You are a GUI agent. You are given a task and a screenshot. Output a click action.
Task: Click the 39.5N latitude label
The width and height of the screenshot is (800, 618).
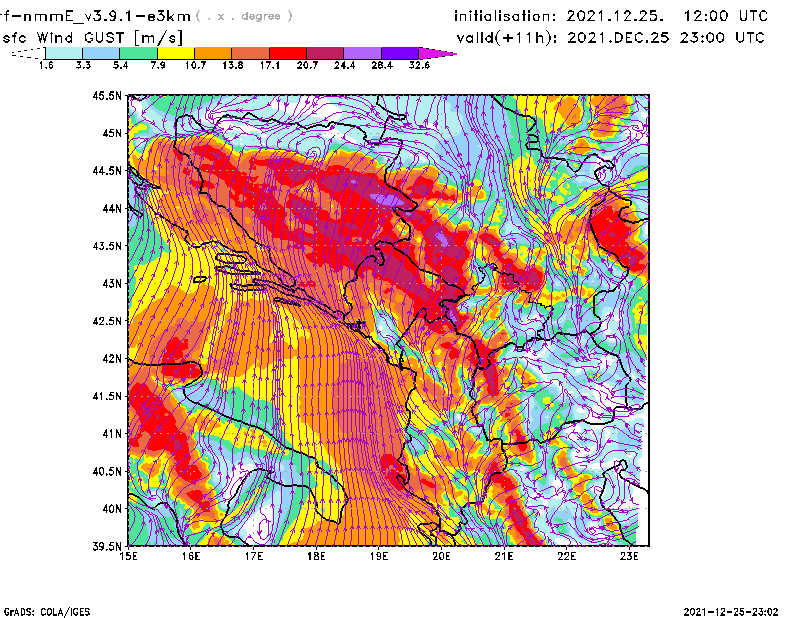click(107, 547)
